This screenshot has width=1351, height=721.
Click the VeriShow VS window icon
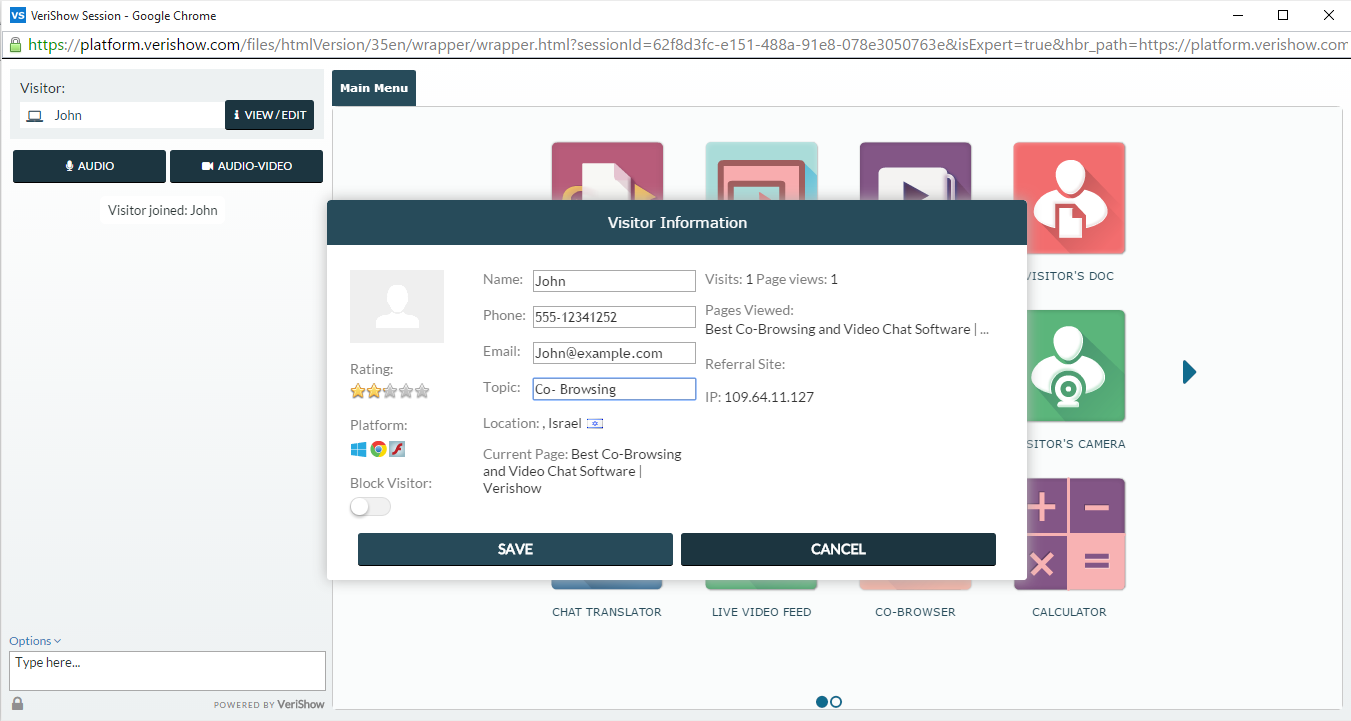pos(17,15)
